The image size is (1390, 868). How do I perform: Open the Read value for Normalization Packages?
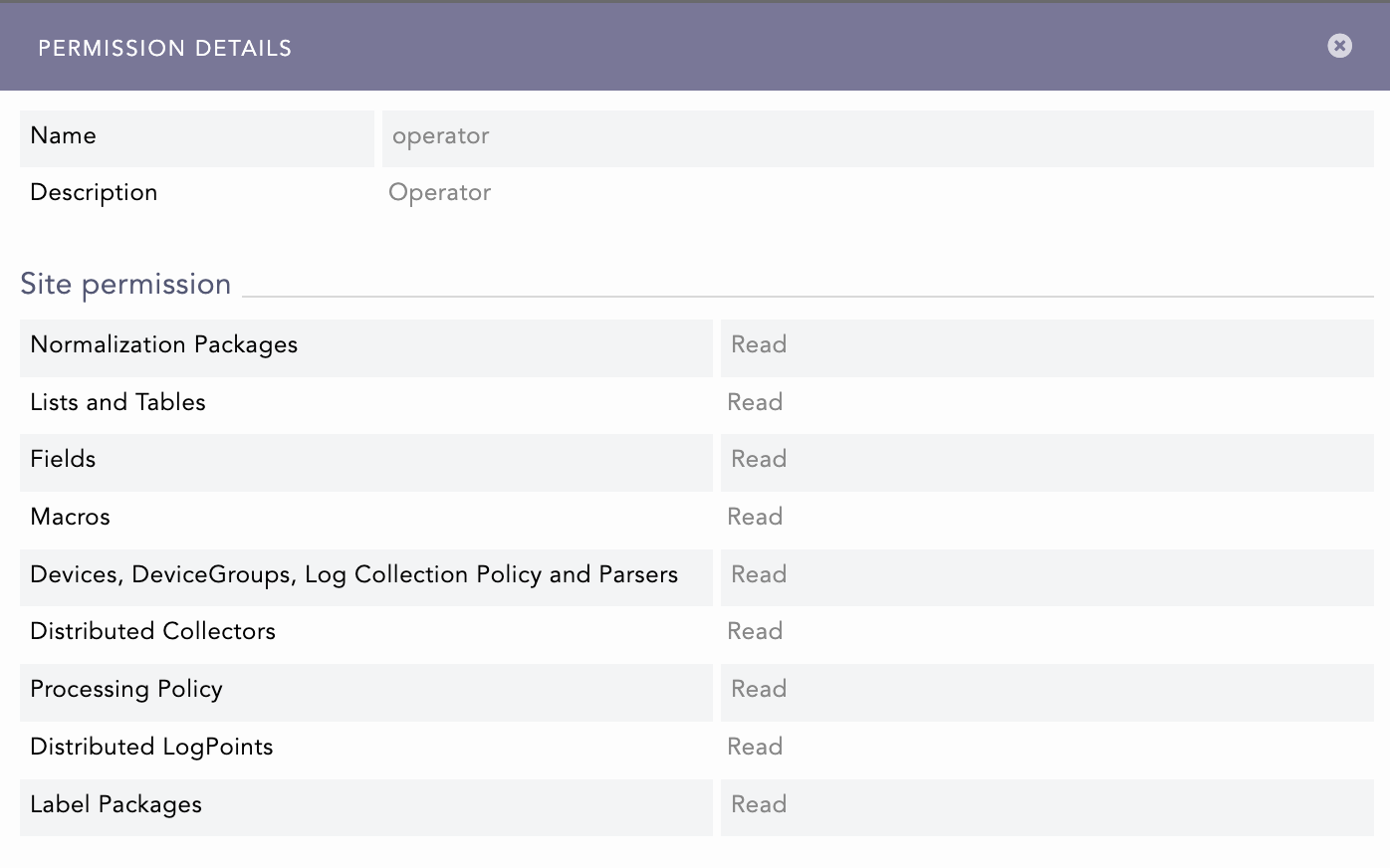coord(1045,347)
